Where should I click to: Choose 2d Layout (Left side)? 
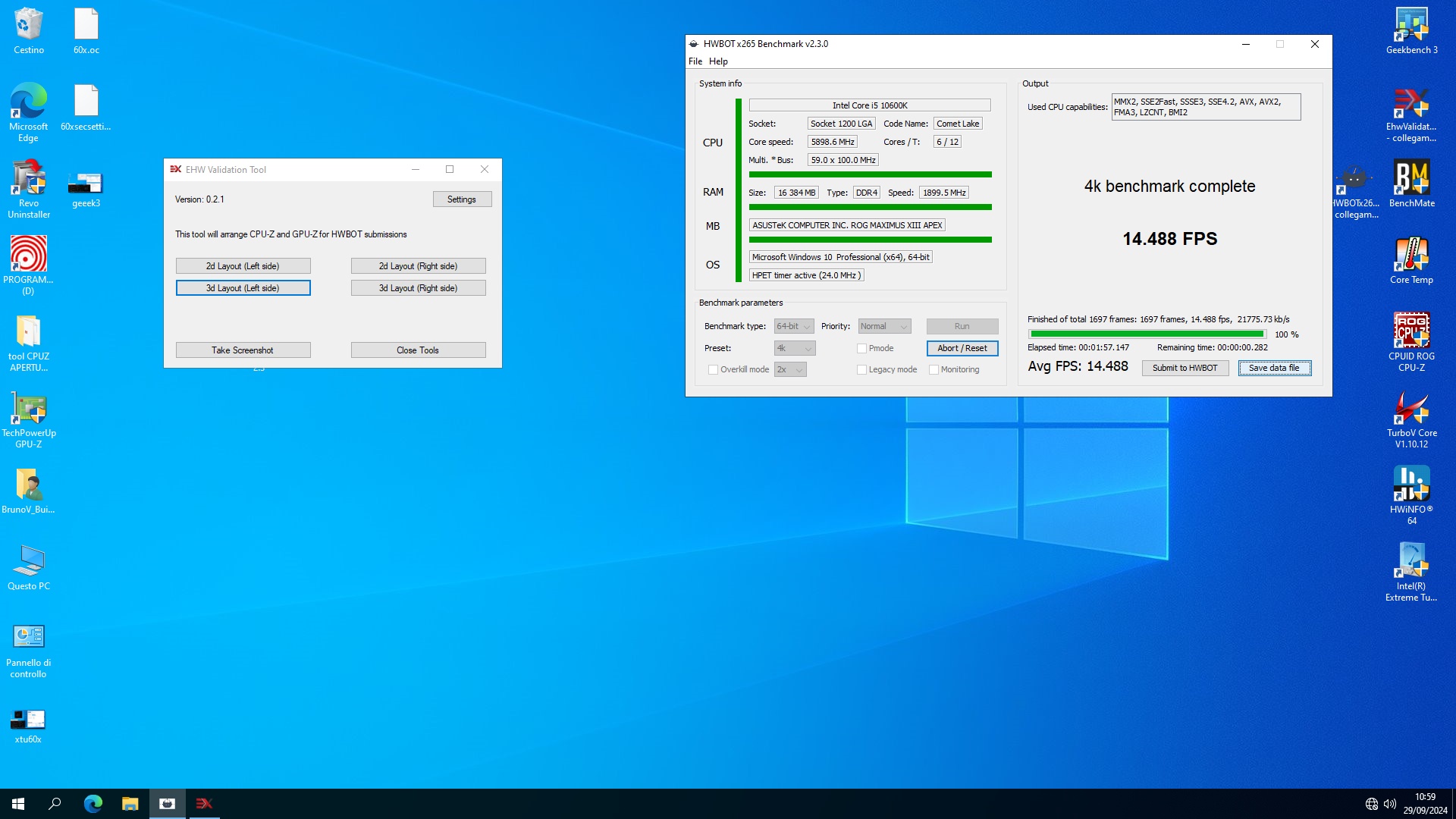coord(243,266)
